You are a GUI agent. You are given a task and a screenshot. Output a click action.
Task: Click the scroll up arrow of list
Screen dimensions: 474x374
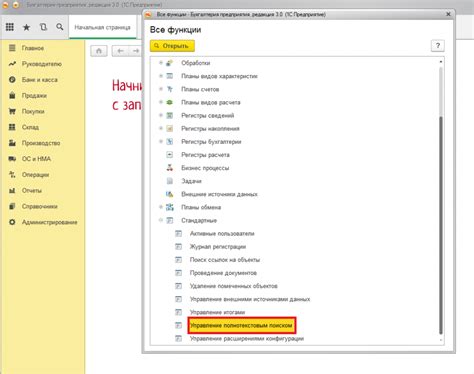[441, 62]
